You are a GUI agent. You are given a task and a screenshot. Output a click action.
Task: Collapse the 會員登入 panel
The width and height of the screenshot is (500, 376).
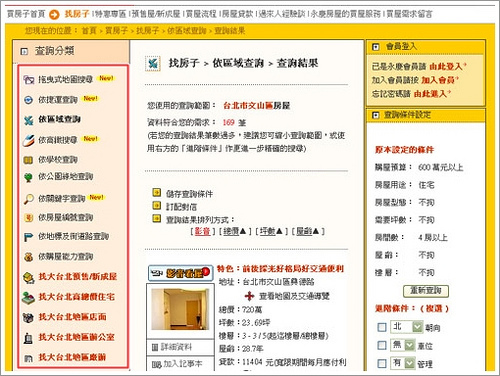click(376, 47)
